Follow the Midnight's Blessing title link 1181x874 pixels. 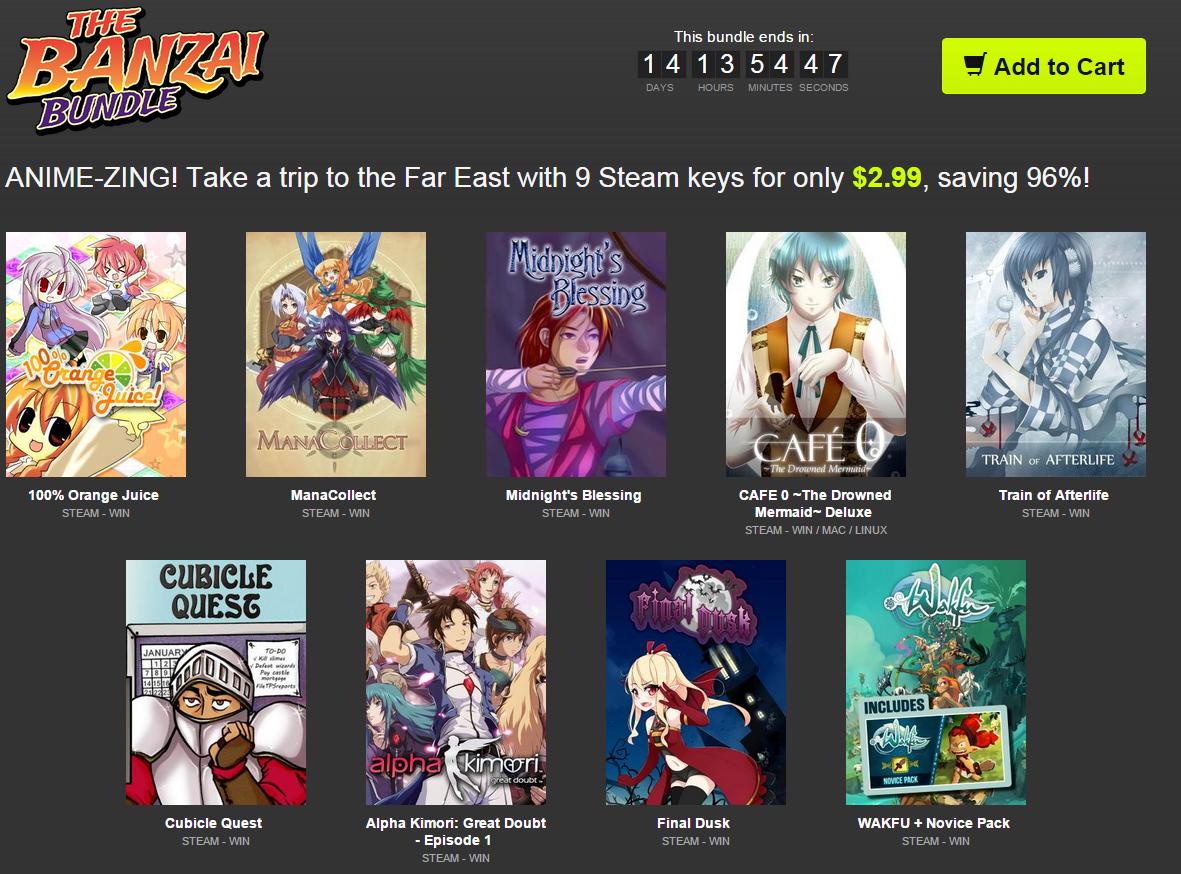point(574,495)
